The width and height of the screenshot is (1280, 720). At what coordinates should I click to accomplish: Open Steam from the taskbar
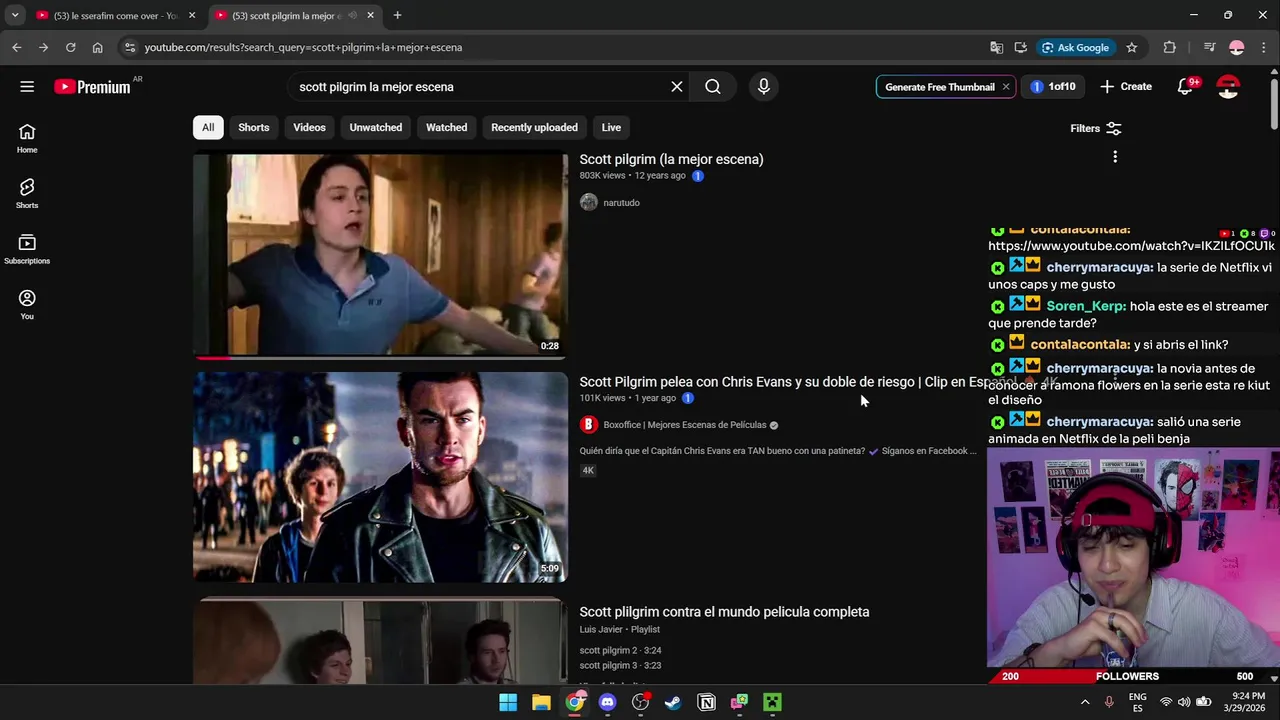click(673, 702)
